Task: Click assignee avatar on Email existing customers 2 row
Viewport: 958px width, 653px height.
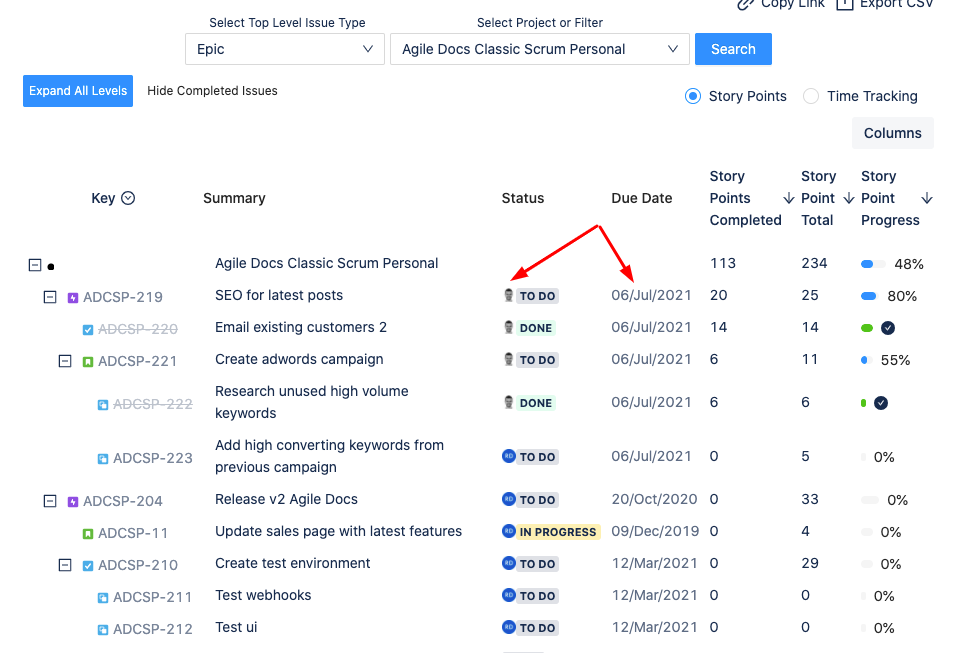Action: [508, 327]
